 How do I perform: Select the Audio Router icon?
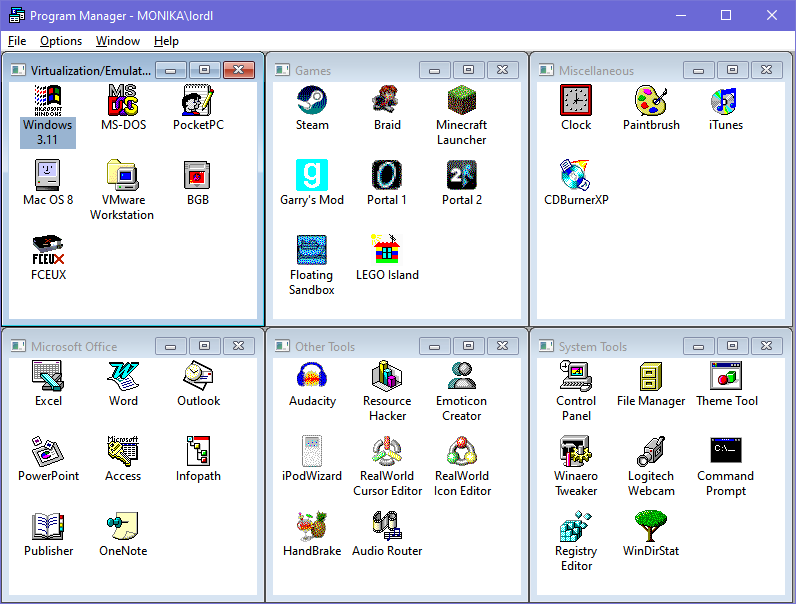click(x=387, y=526)
